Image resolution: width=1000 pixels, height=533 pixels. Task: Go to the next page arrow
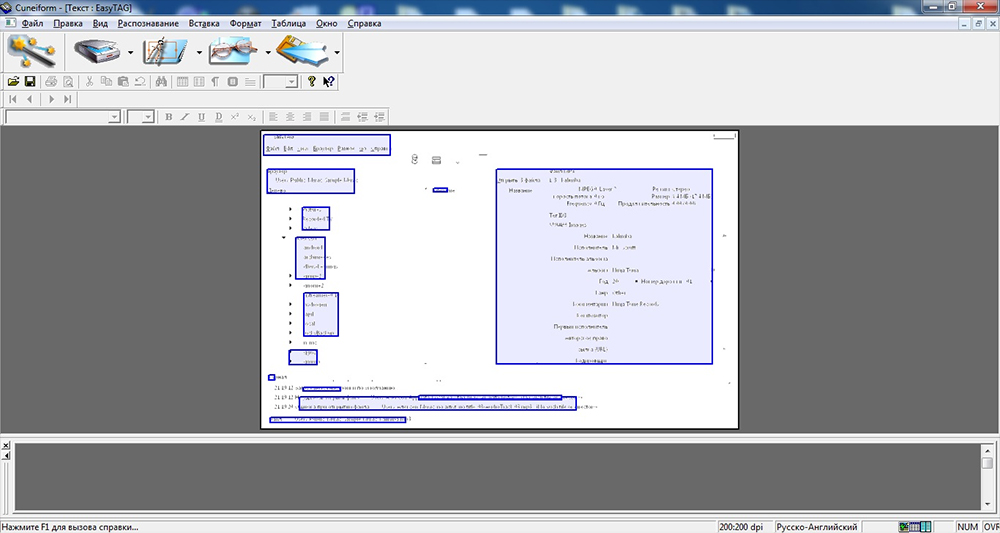(x=51, y=99)
